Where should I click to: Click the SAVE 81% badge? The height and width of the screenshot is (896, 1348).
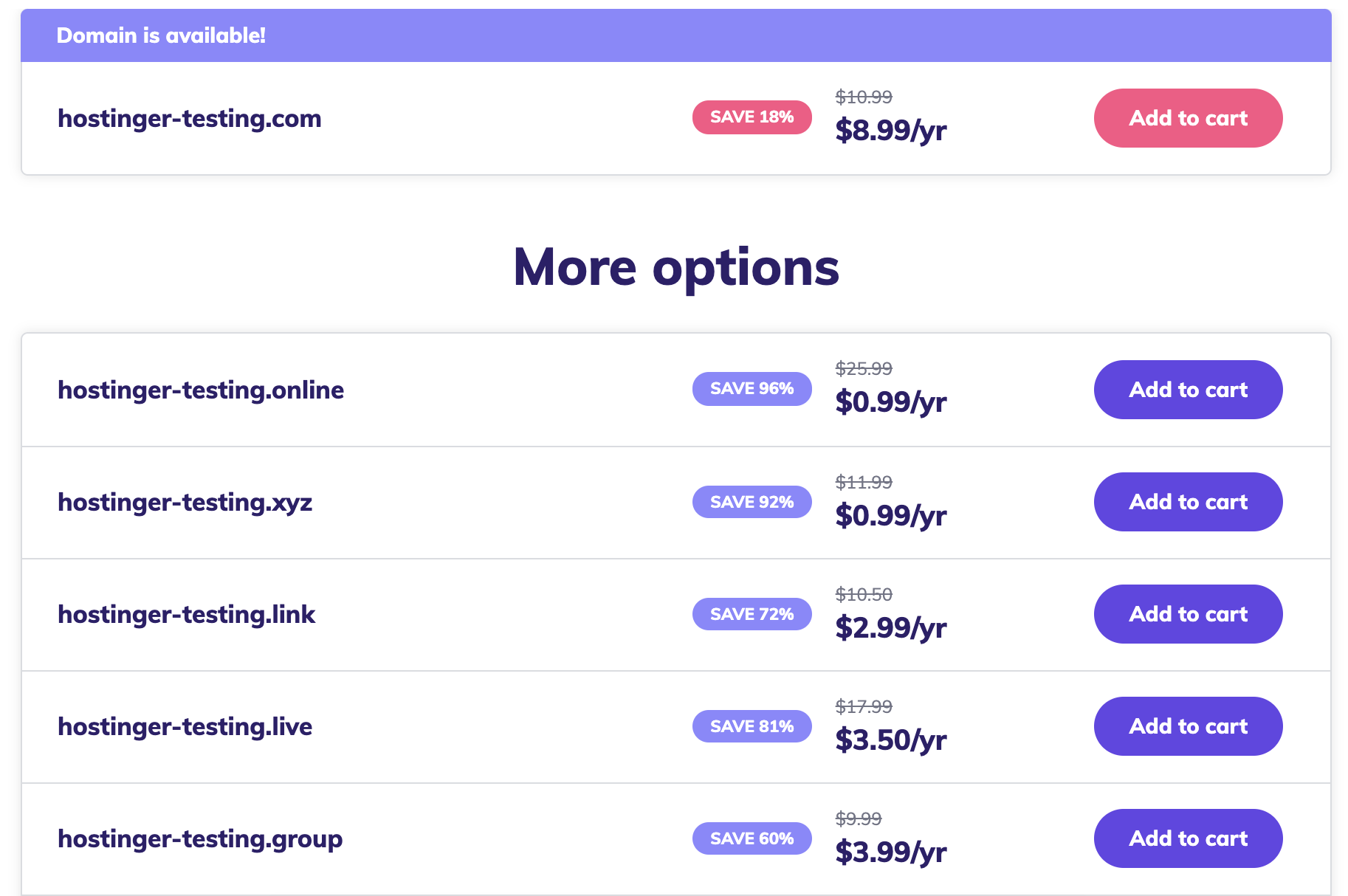[x=752, y=726]
